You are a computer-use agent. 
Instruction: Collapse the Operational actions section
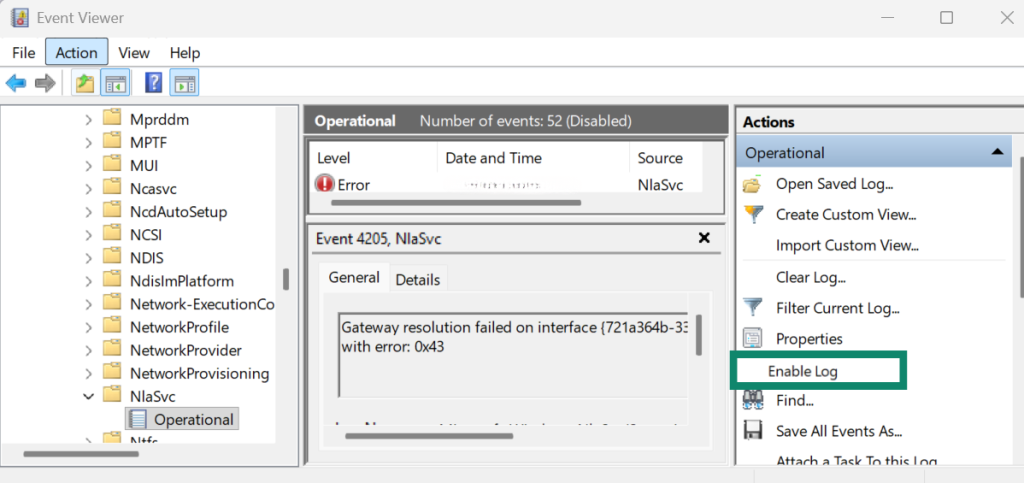[996, 153]
